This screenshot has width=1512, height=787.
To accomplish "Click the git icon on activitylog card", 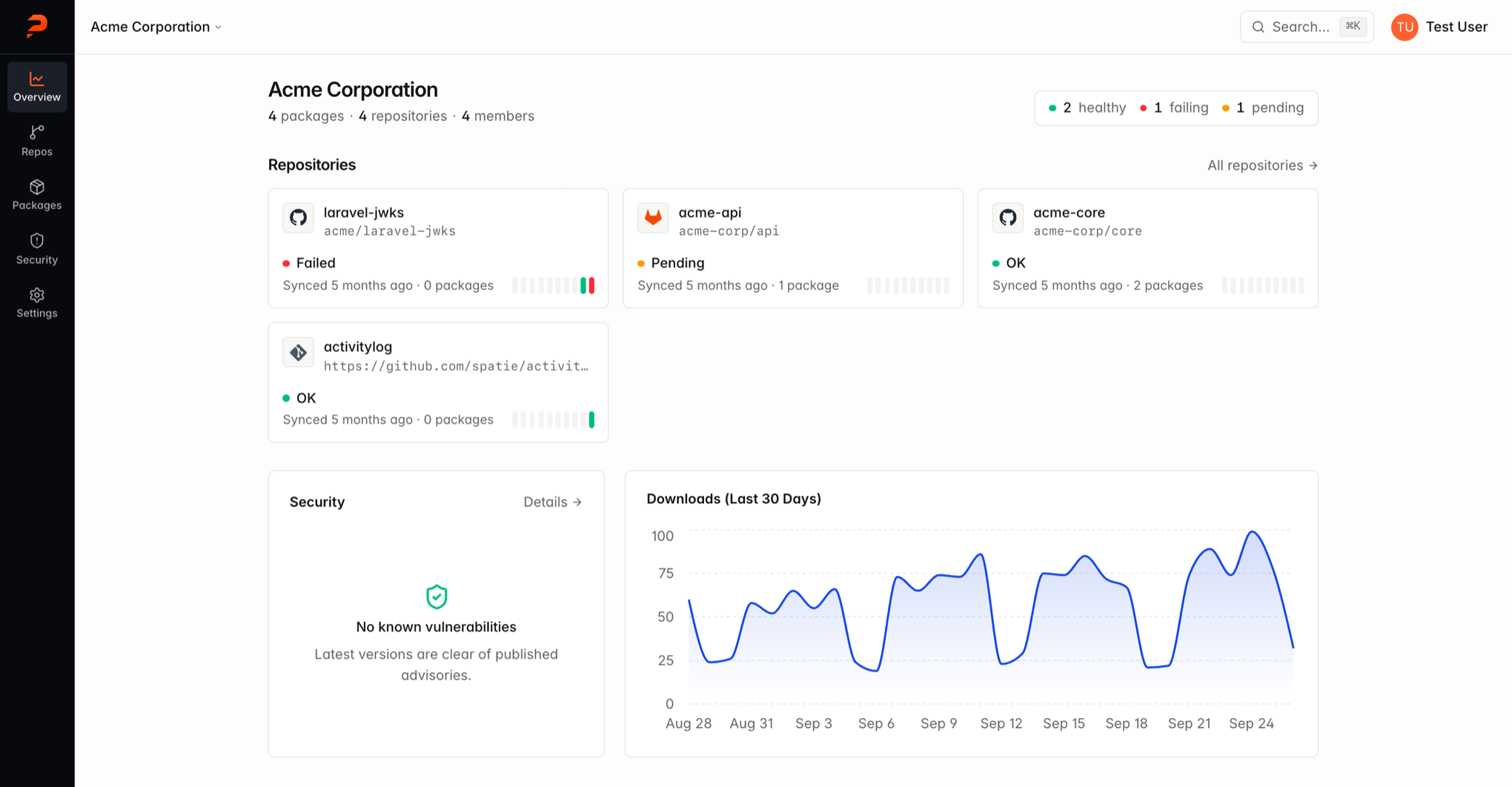I will [298, 353].
